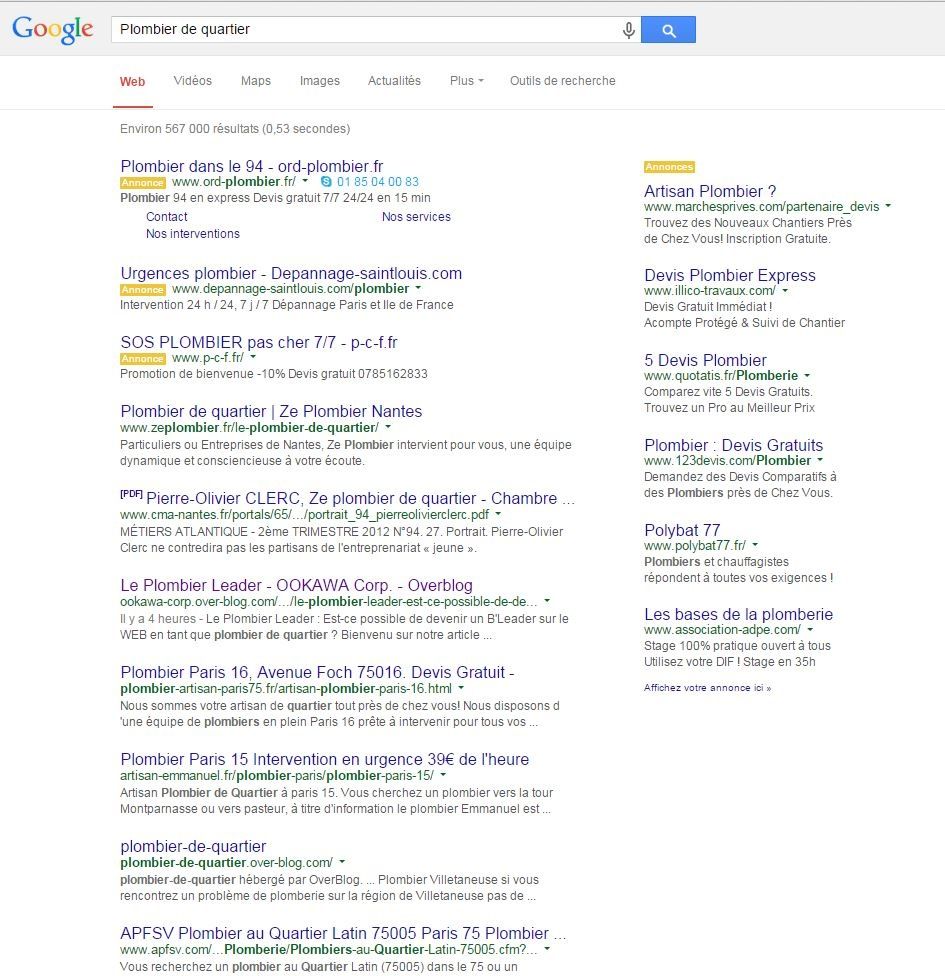
Task: Click the www.quotatis.fr/Plomberie URL text
Action: (721, 376)
